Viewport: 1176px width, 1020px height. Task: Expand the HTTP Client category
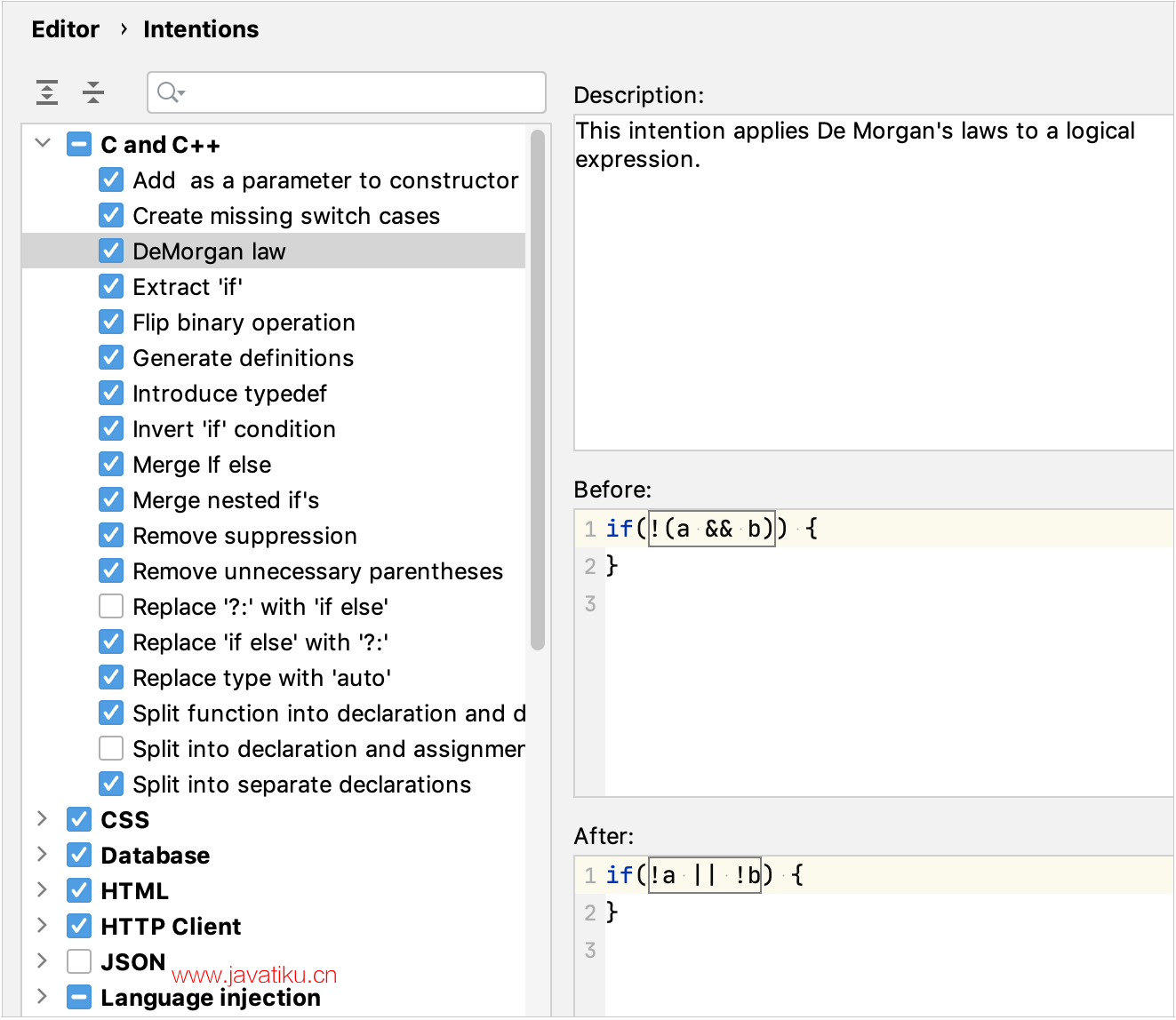coord(43,926)
